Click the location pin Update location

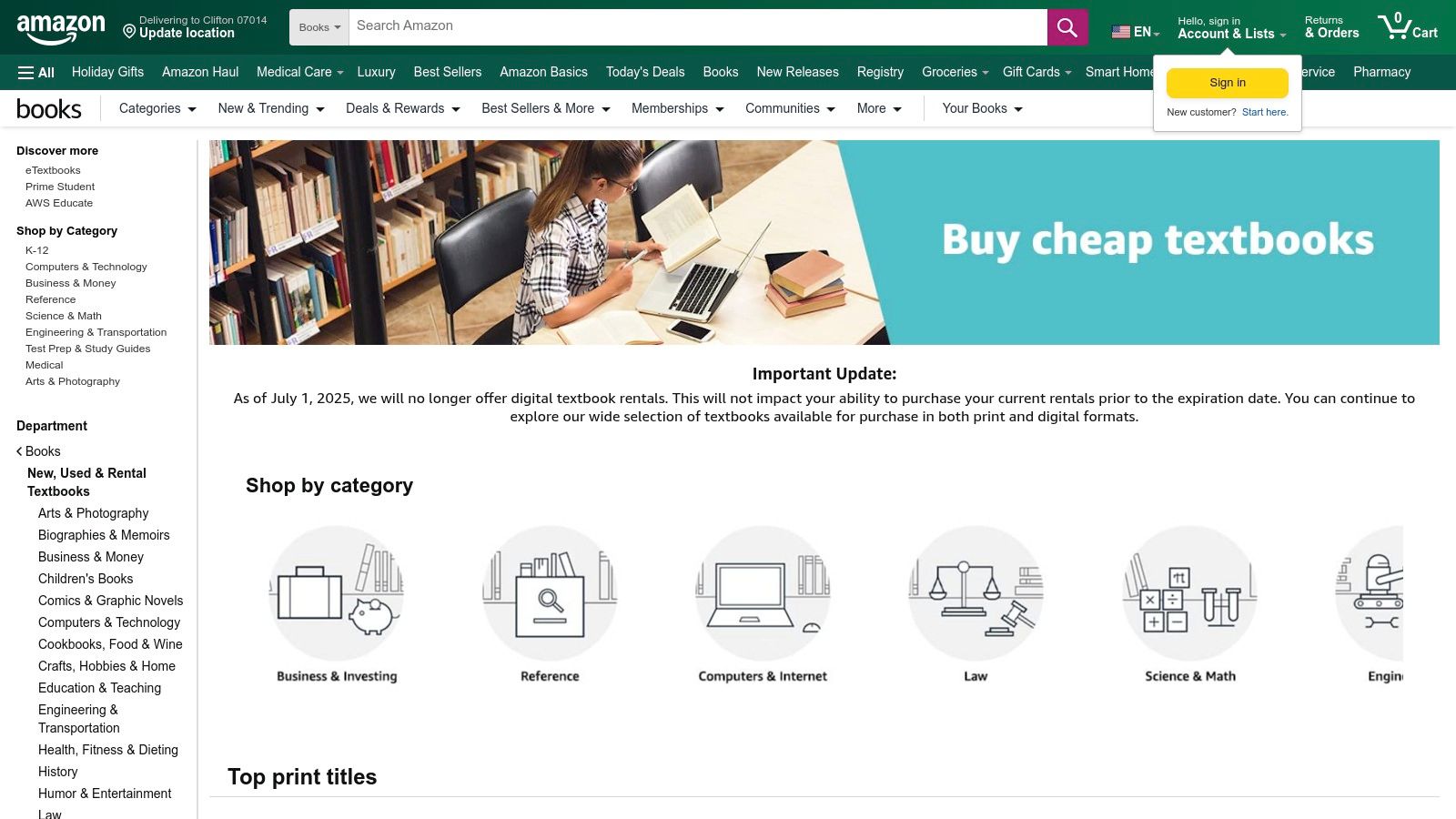click(195, 27)
